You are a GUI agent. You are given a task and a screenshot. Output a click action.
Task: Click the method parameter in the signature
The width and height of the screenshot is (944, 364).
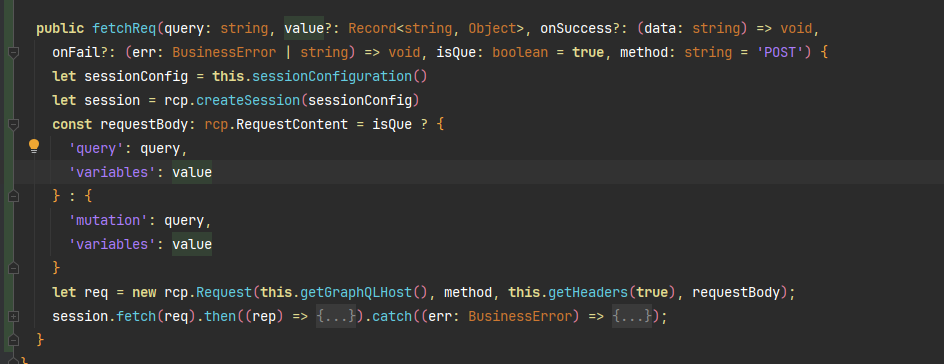click(644, 52)
